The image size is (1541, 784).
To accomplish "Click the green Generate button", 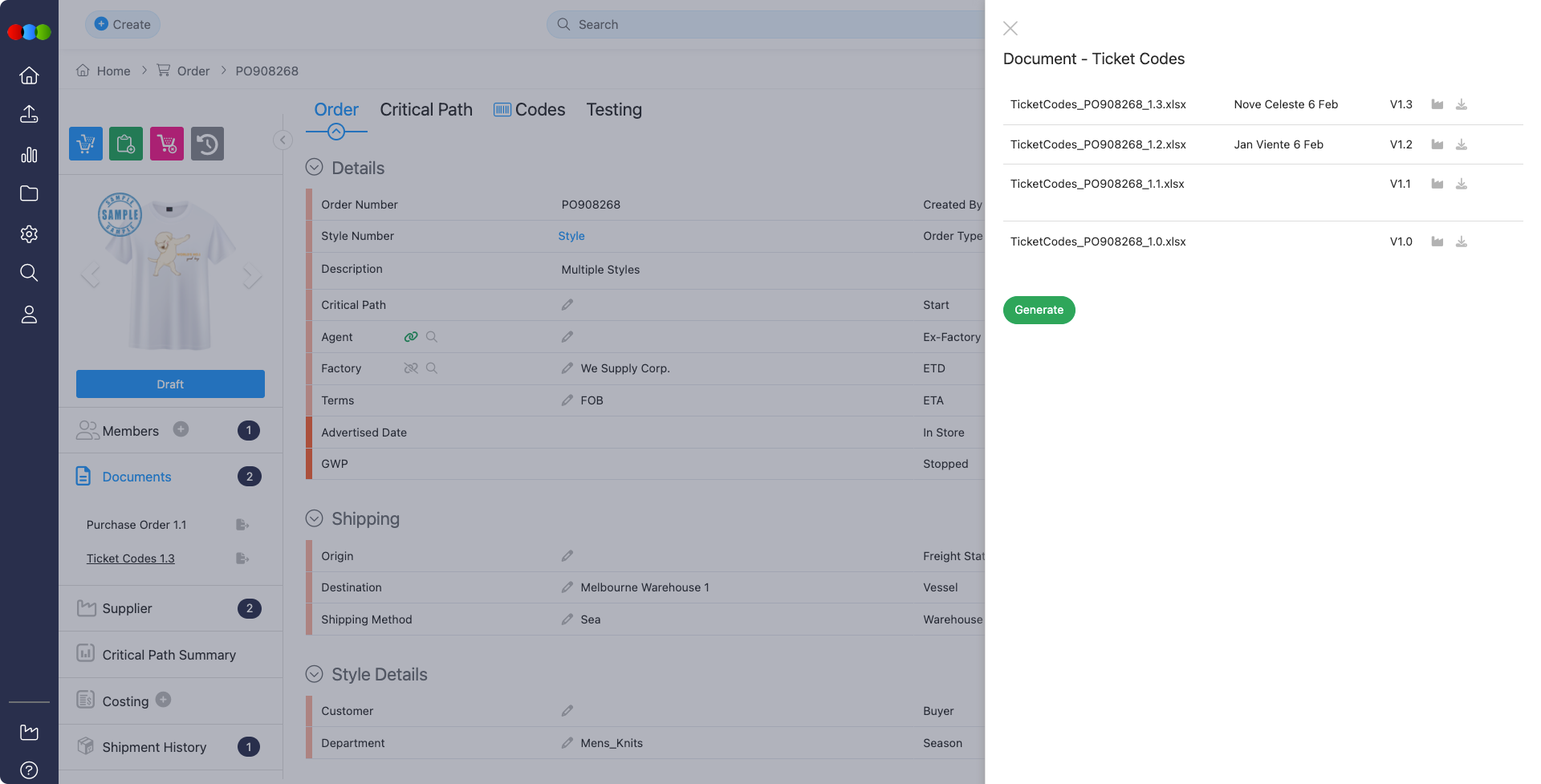I will coord(1039,310).
